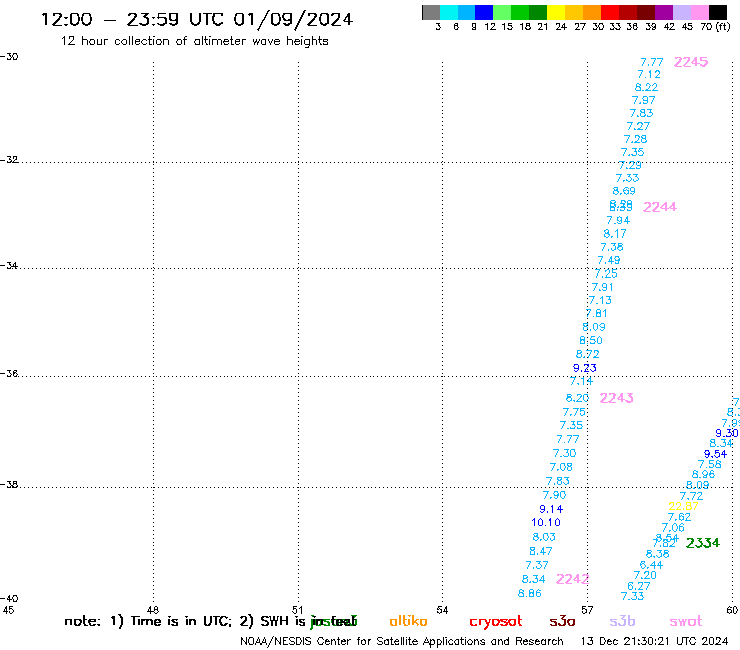
Task: Select the 's3a' satellite legend label
Action: pyautogui.click(x=562, y=622)
